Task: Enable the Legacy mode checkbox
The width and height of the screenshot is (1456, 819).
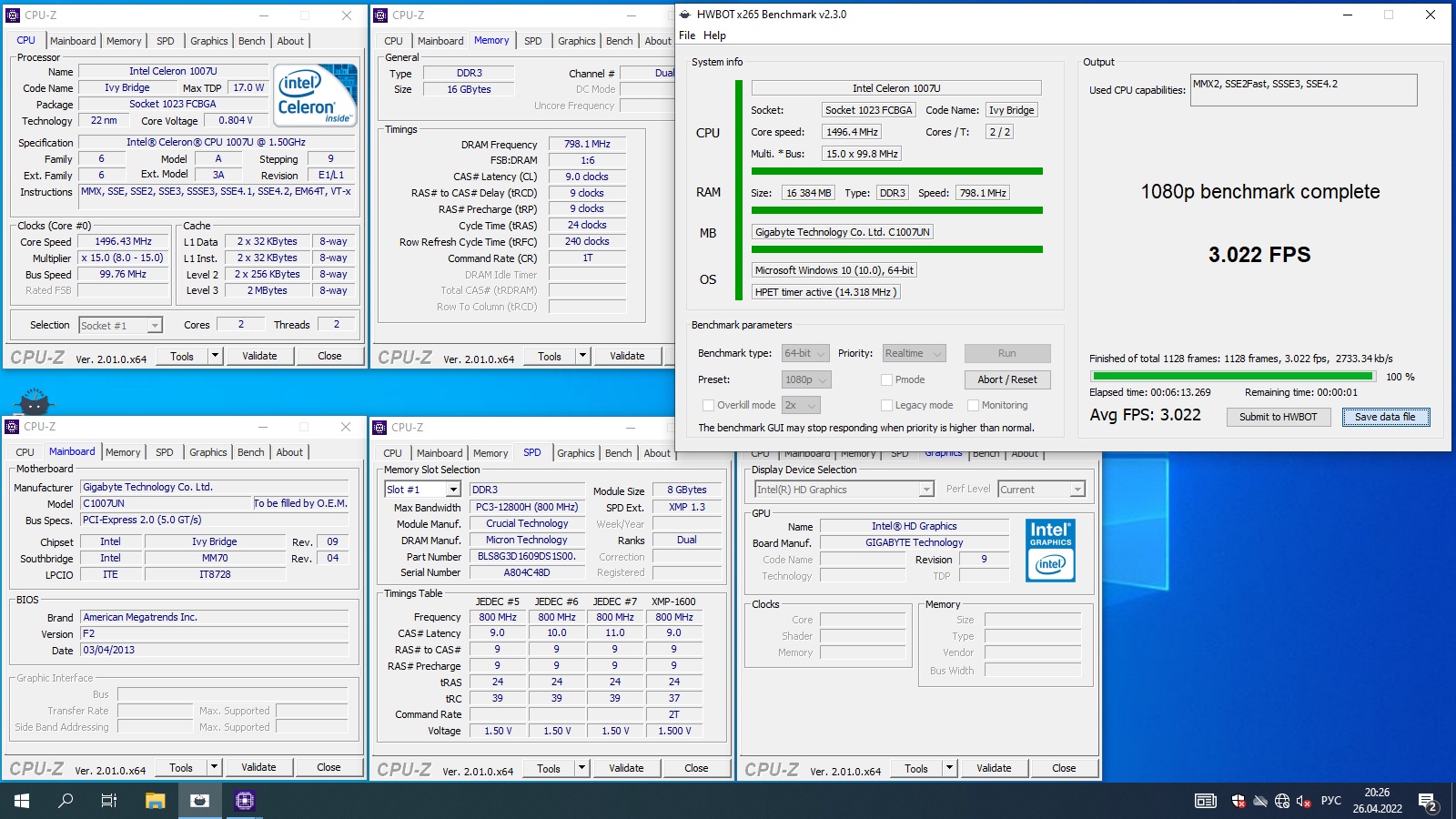Action: tap(886, 405)
